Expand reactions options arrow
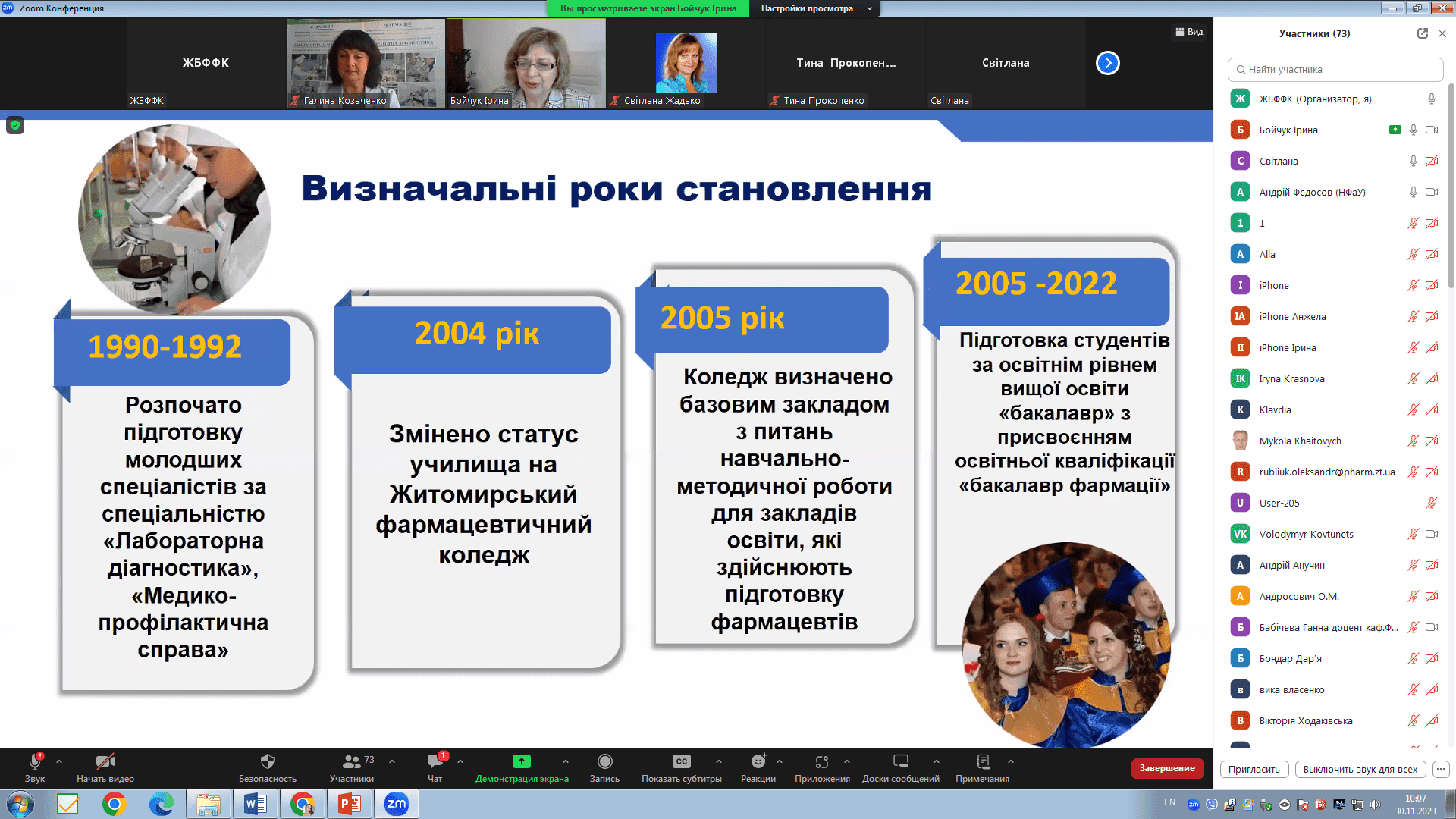 (x=780, y=761)
